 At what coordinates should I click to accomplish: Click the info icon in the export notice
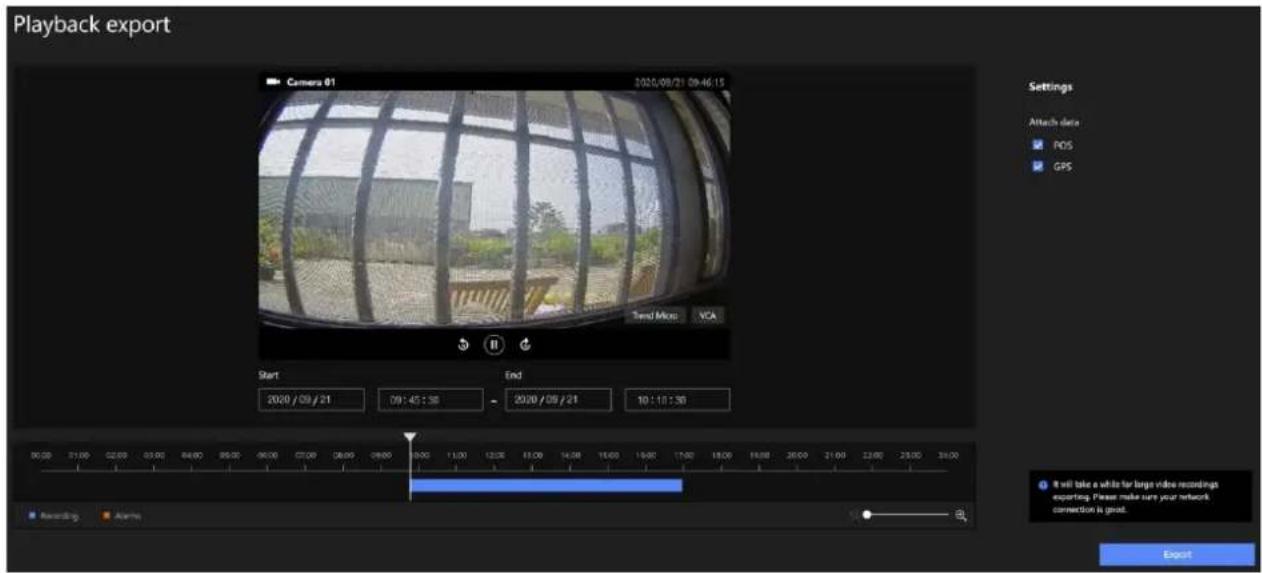(x=1043, y=484)
